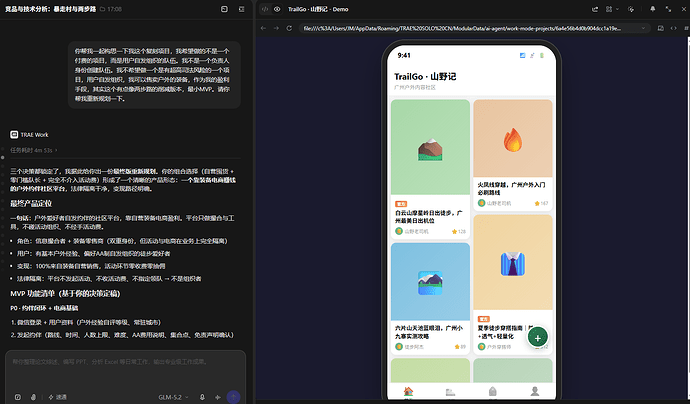Expand the task duration 4m 53s details
690x404 pixels.
pos(34,150)
